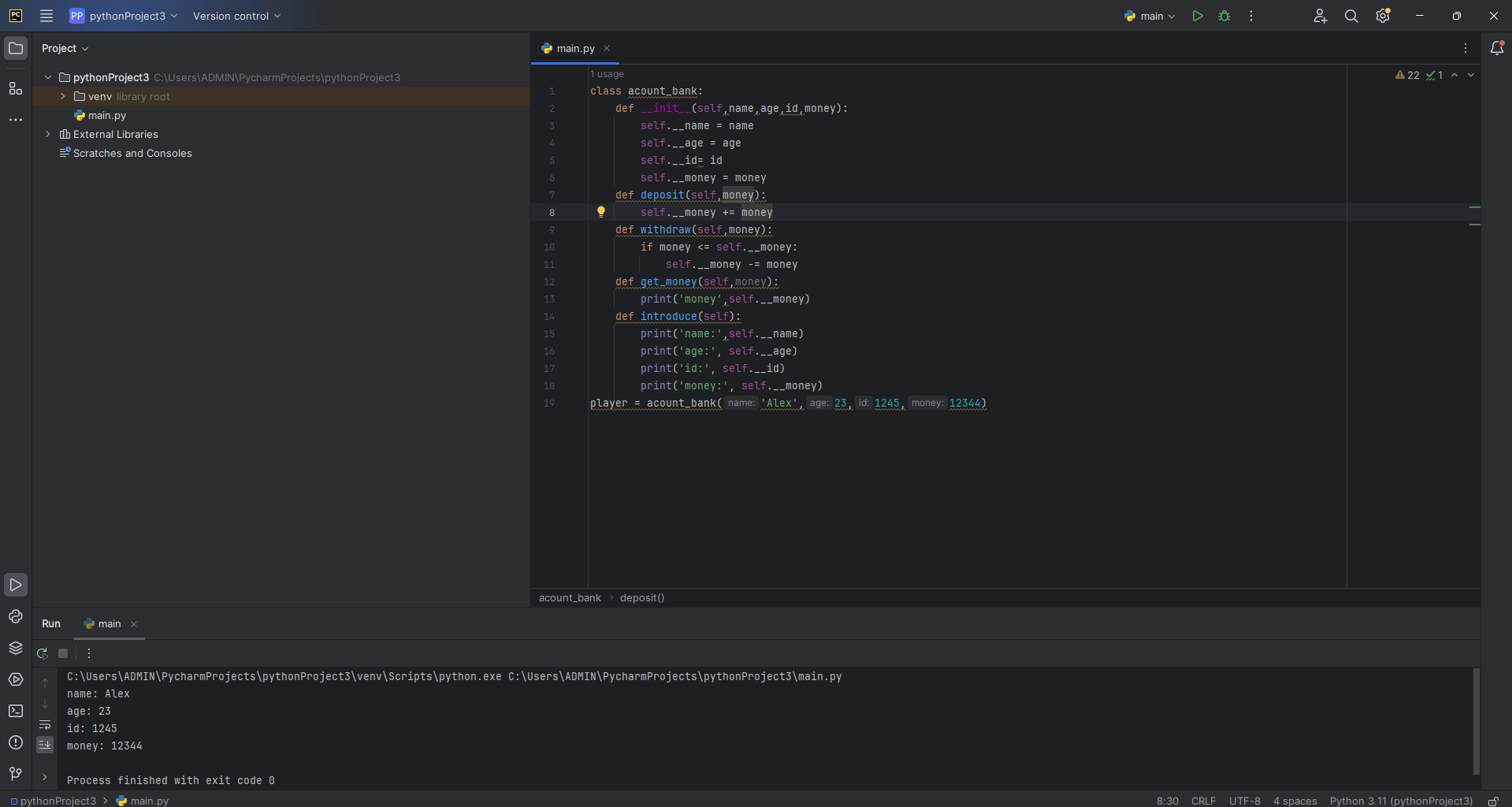Toggle read-only lock in status bar
The image size is (1512, 807).
pos(1493,801)
